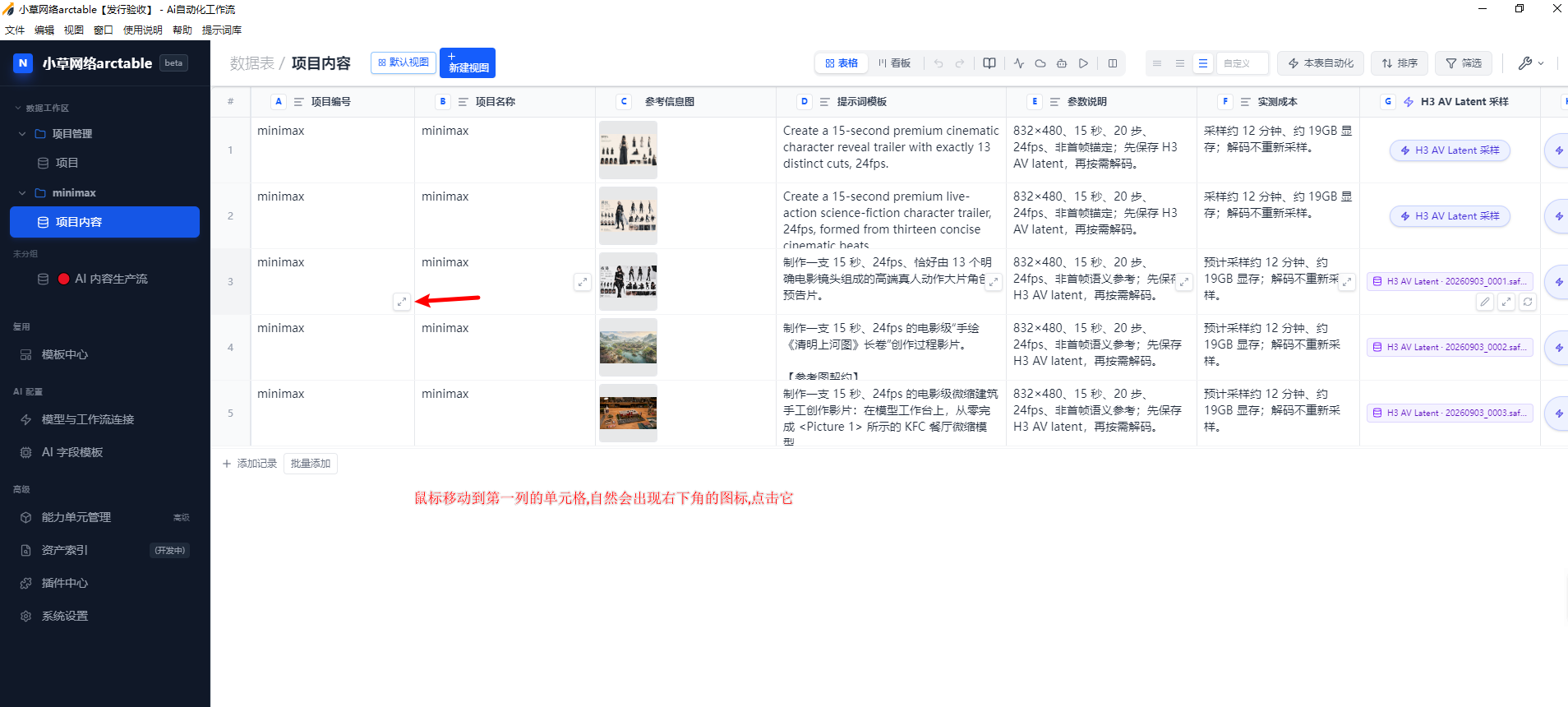Screen dimensions: 1568x707
Task: Collapse the 项目管理 folder
Action: 22,134
